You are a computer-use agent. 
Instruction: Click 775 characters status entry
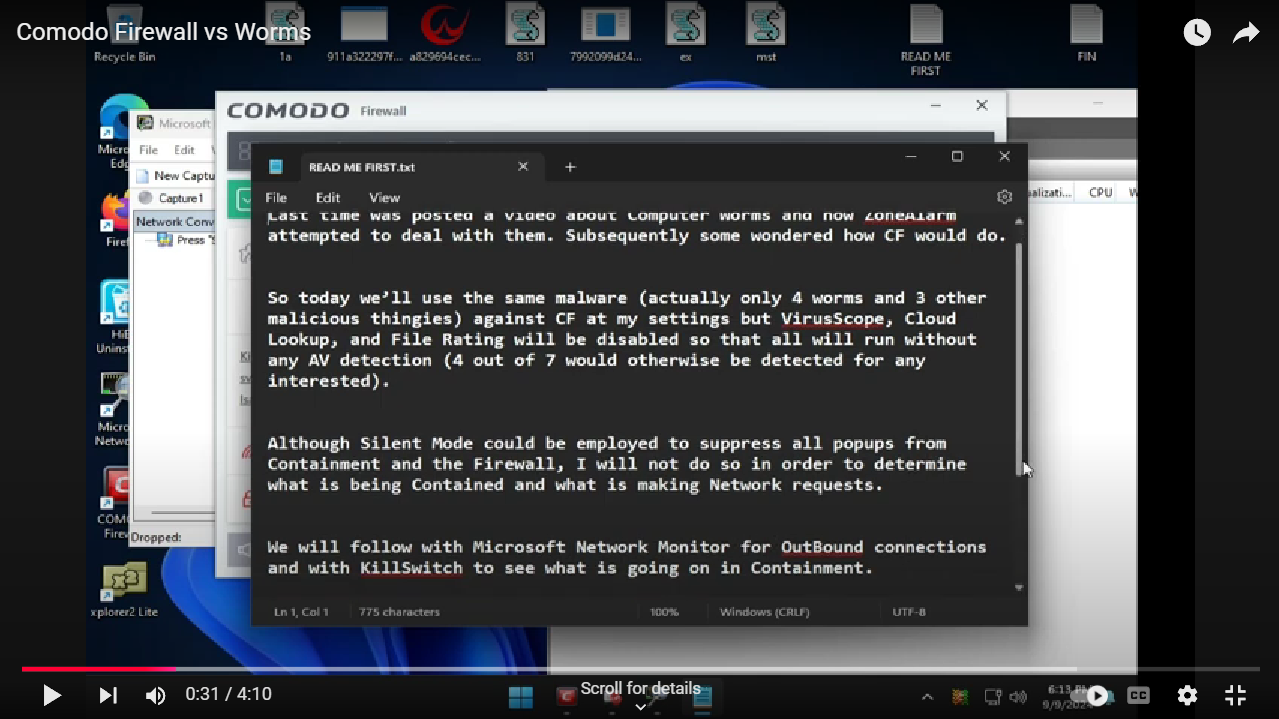click(x=399, y=612)
